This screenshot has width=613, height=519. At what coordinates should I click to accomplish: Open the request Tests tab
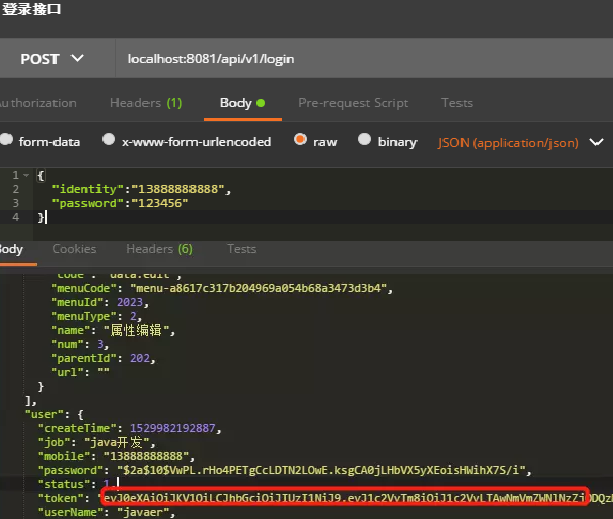click(457, 103)
